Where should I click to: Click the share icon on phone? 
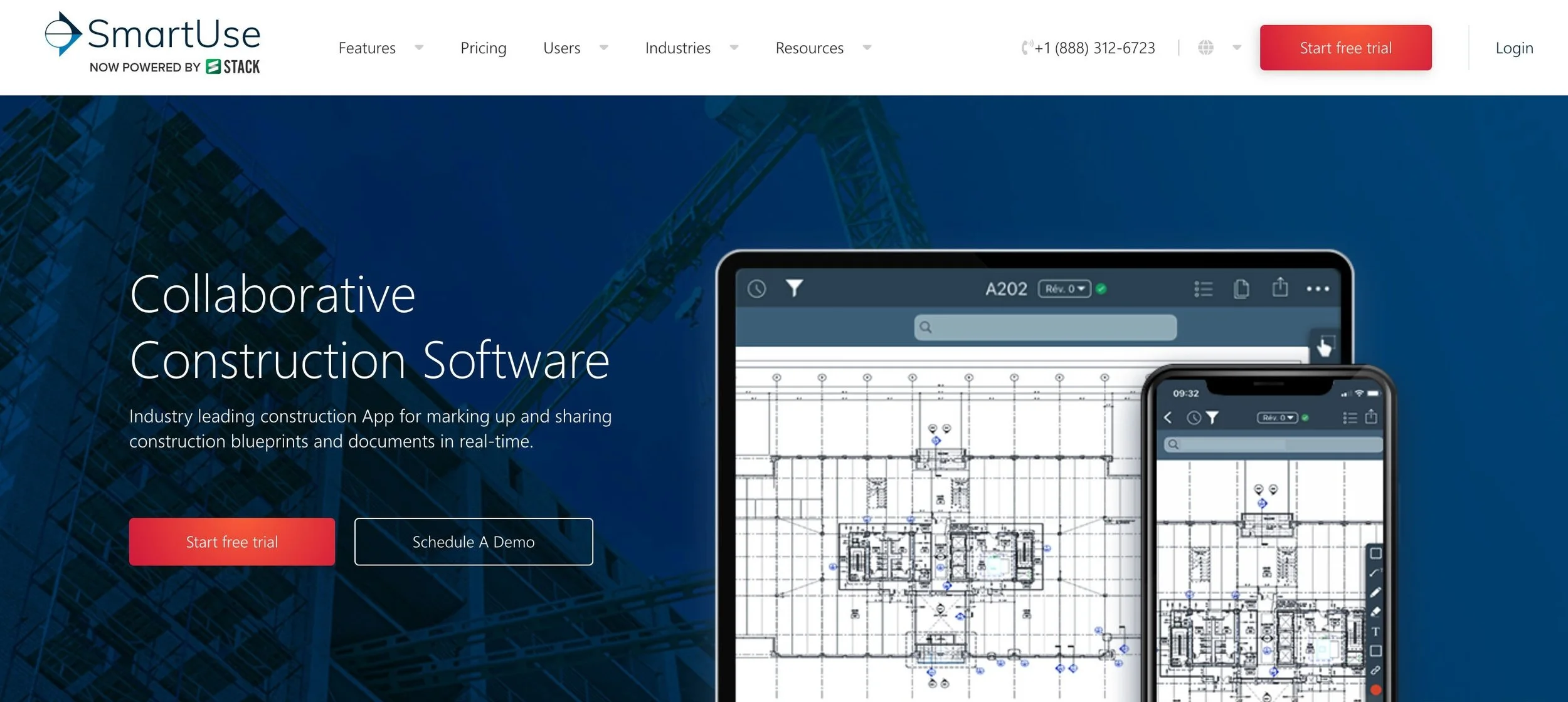coord(1371,416)
